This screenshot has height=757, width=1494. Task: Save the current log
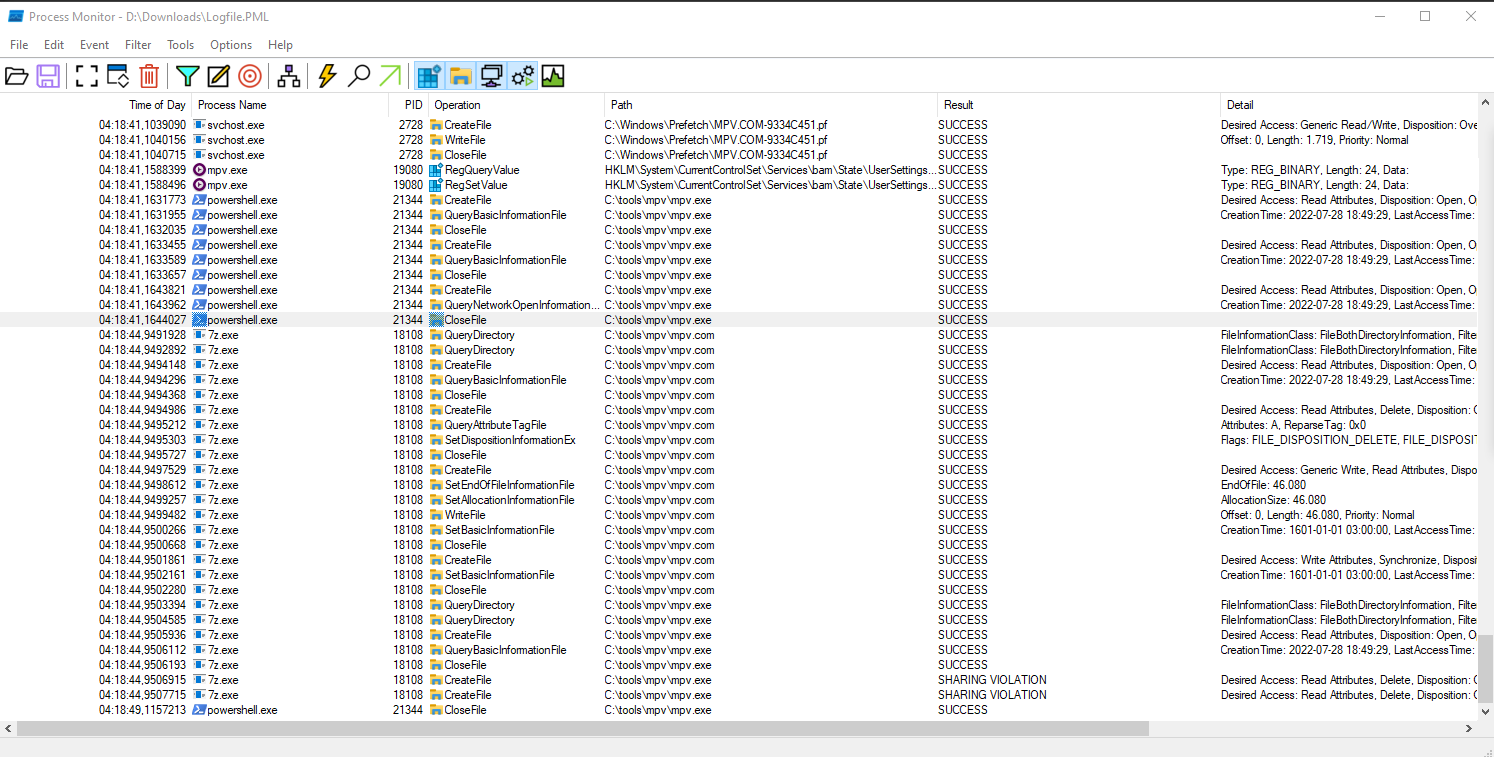pos(48,75)
